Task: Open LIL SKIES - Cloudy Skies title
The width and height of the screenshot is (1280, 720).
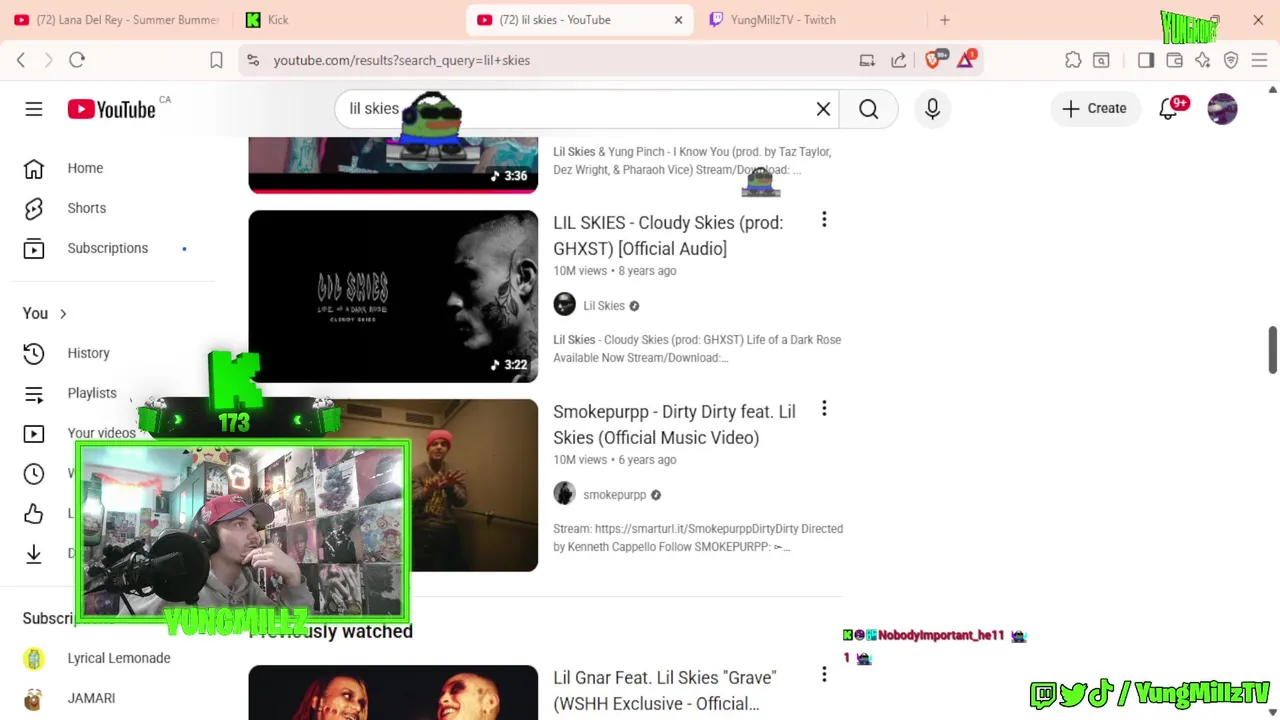Action: click(x=668, y=236)
